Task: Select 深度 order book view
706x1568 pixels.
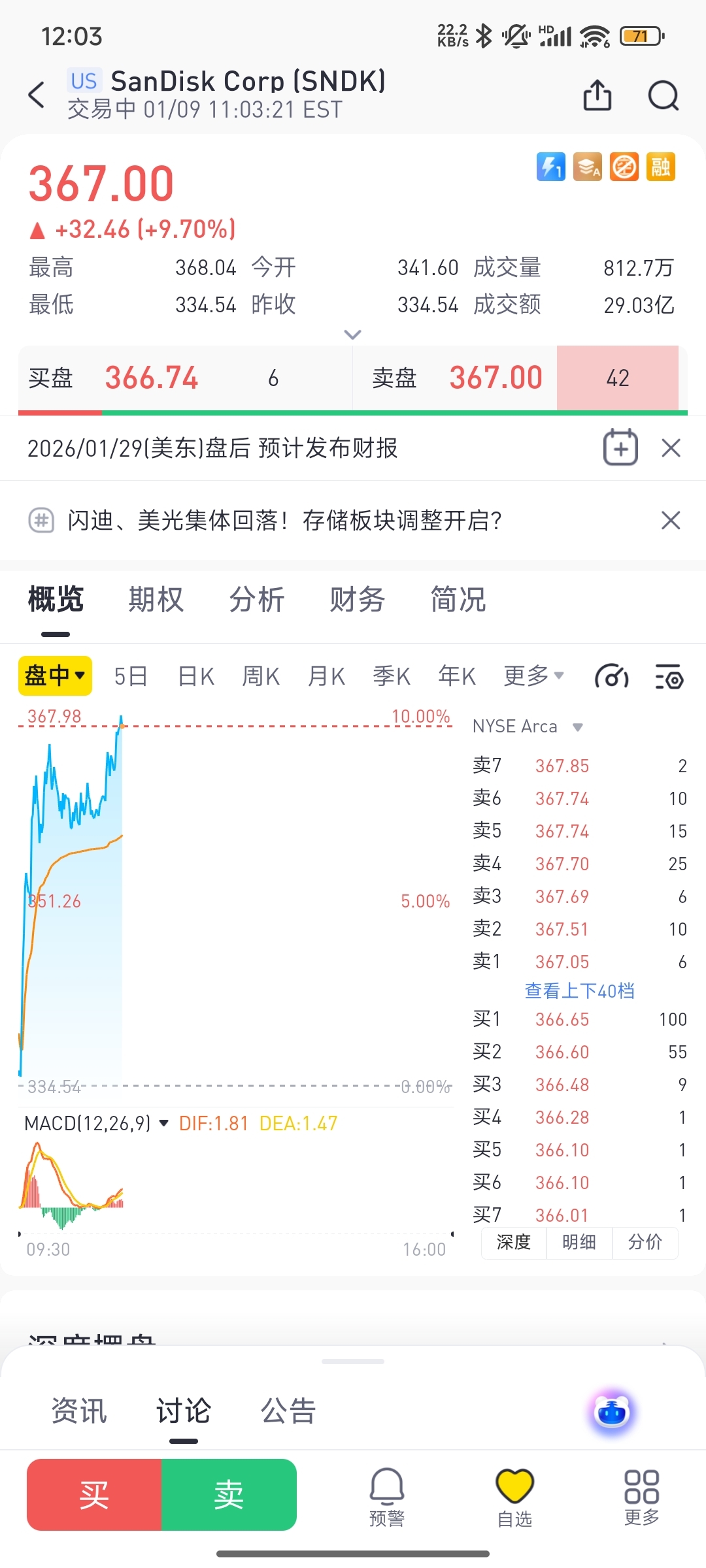Action: (x=514, y=1242)
